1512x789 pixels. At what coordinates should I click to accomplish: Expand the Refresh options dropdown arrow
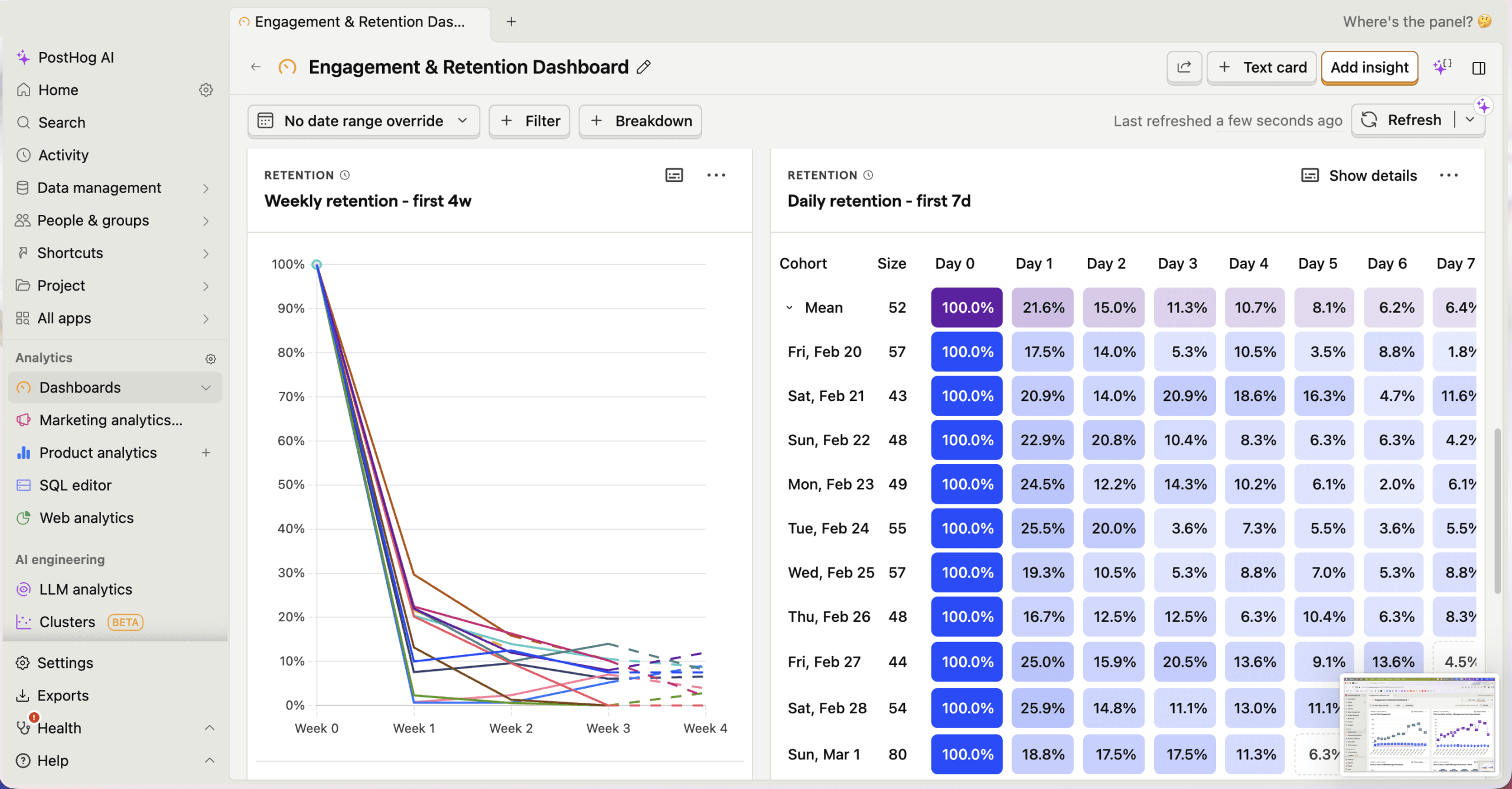coord(1470,120)
